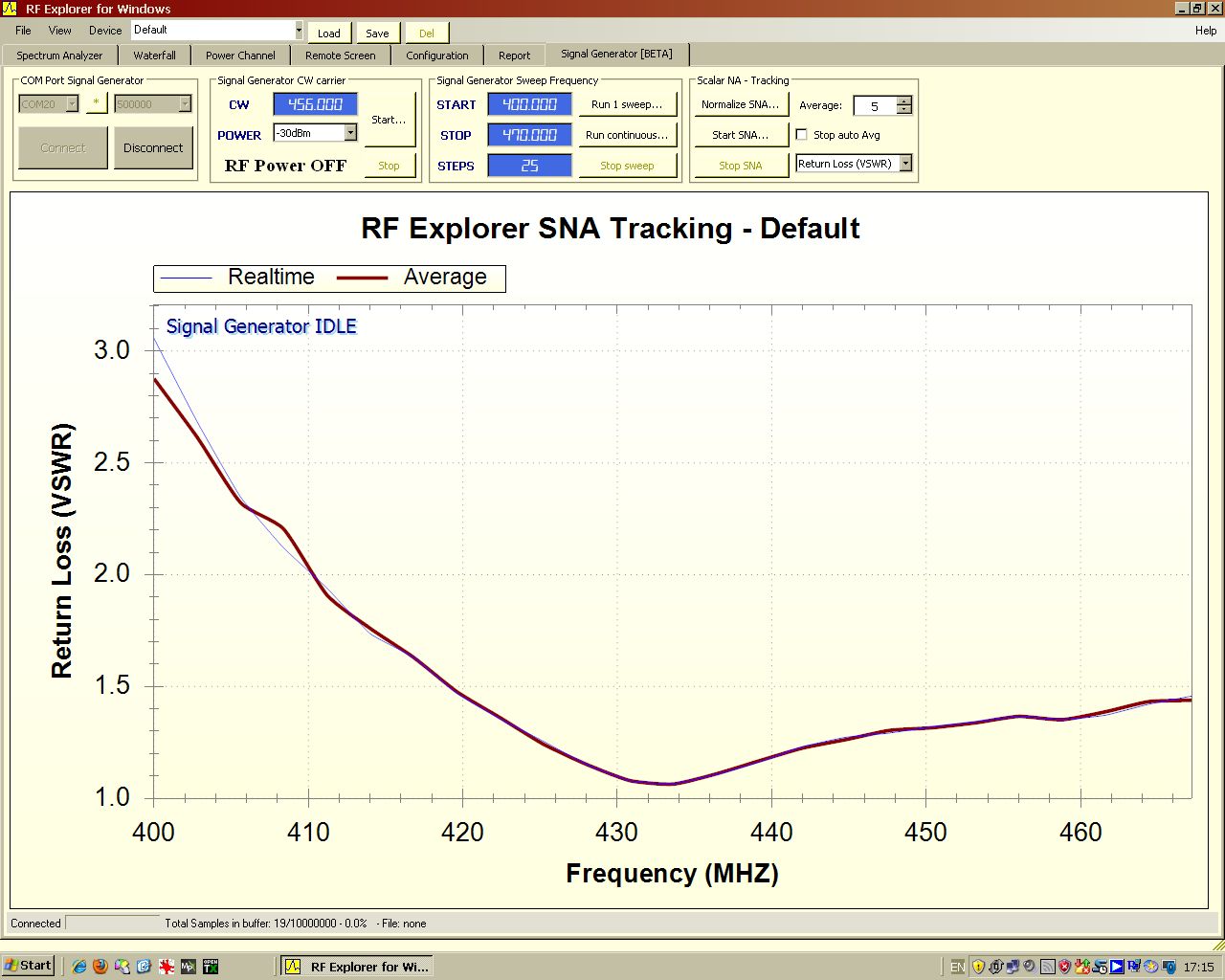The image size is (1225, 980).
Task: Open the Return Loss (VSWR) dropdown
Action: tap(905, 164)
